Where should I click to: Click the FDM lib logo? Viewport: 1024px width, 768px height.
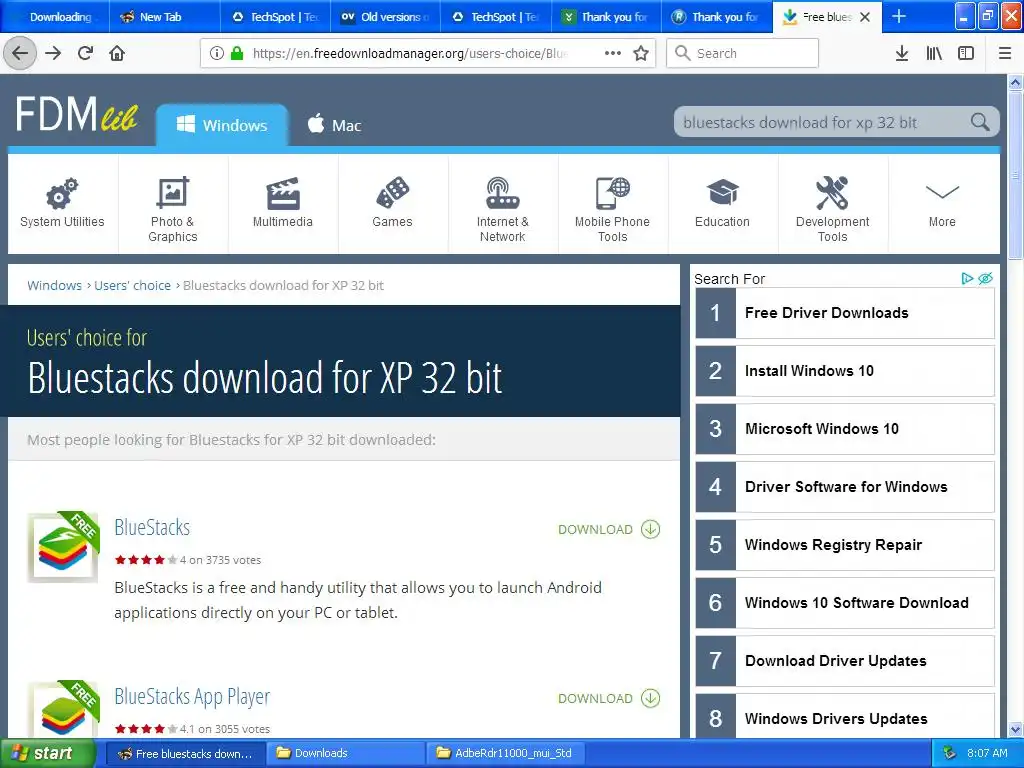pyautogui.click(x=77, y=114)
